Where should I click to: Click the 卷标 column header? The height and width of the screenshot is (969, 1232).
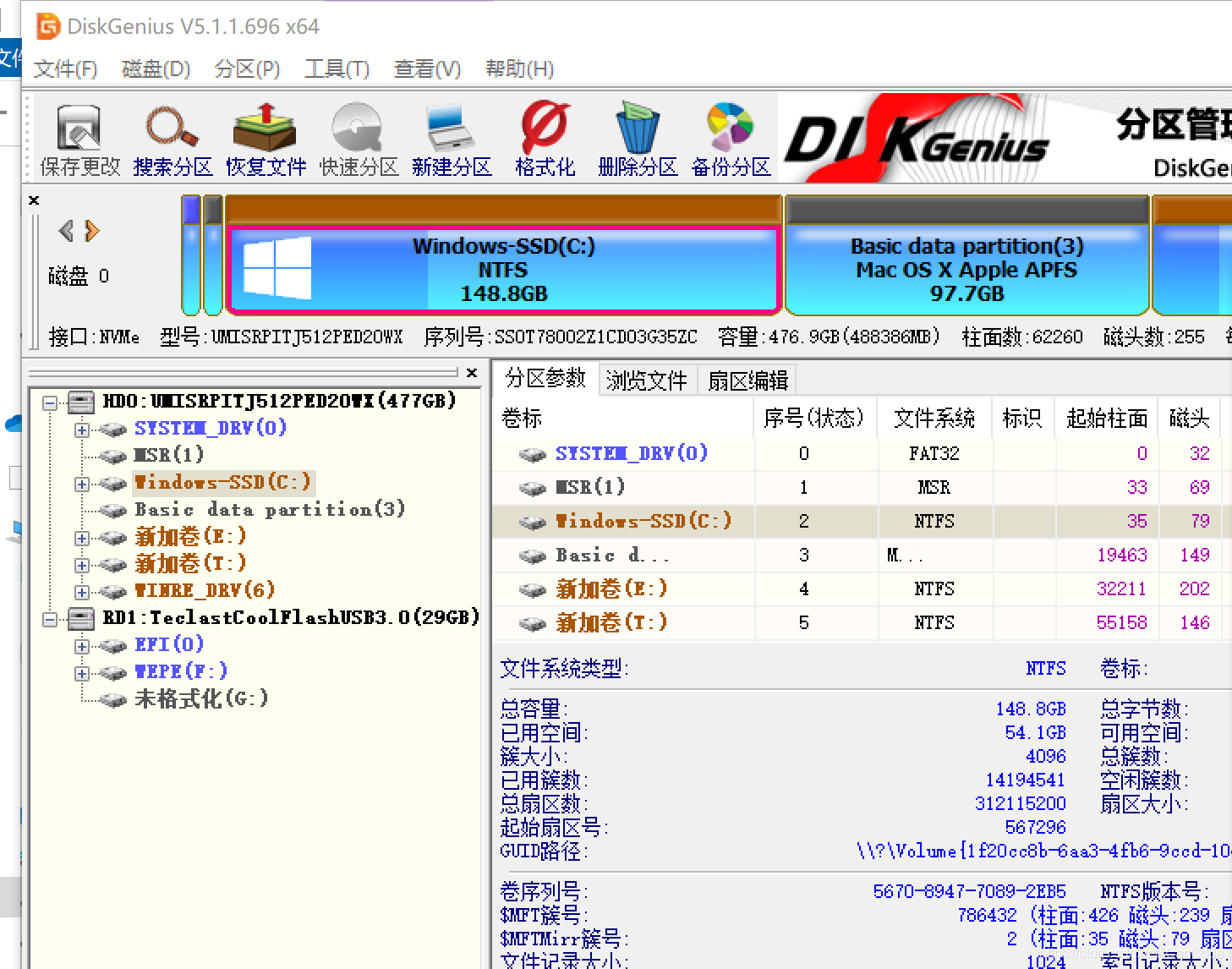click(623, 419)
